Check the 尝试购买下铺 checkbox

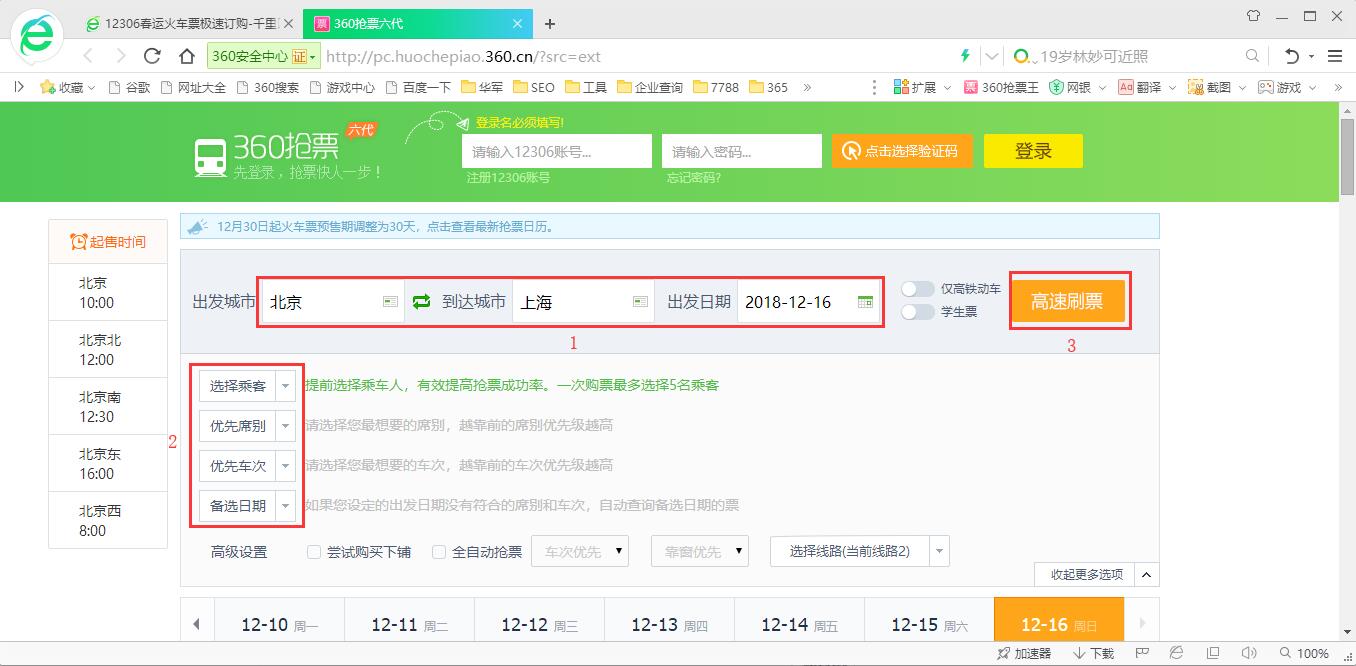pyautogui.click(x=314, y=551)
